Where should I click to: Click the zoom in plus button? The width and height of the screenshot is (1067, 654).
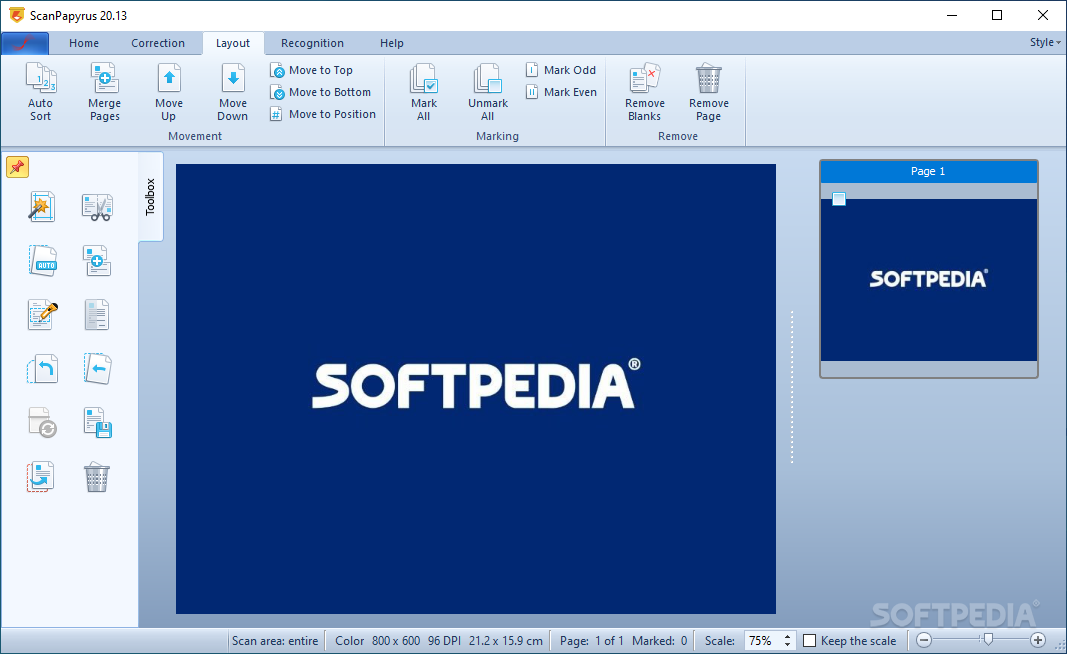pos(1038,640)
